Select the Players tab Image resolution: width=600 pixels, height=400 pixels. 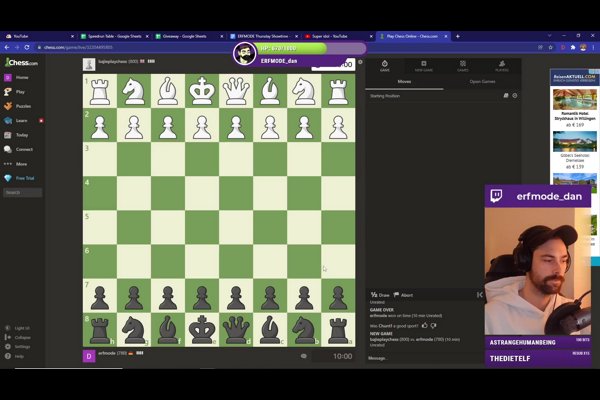502,66
